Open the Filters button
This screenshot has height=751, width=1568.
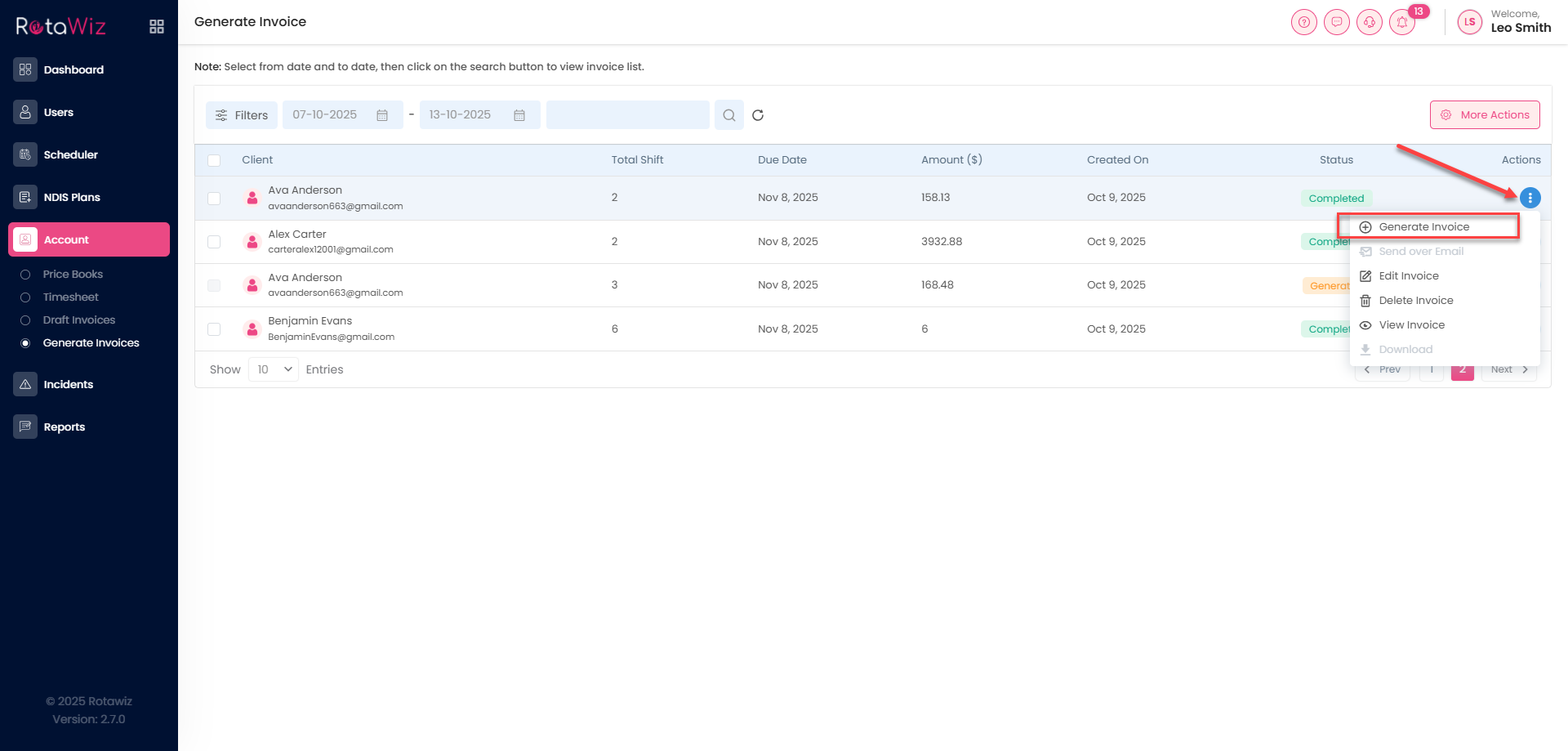pyautogui.click(x=242, y=115)
